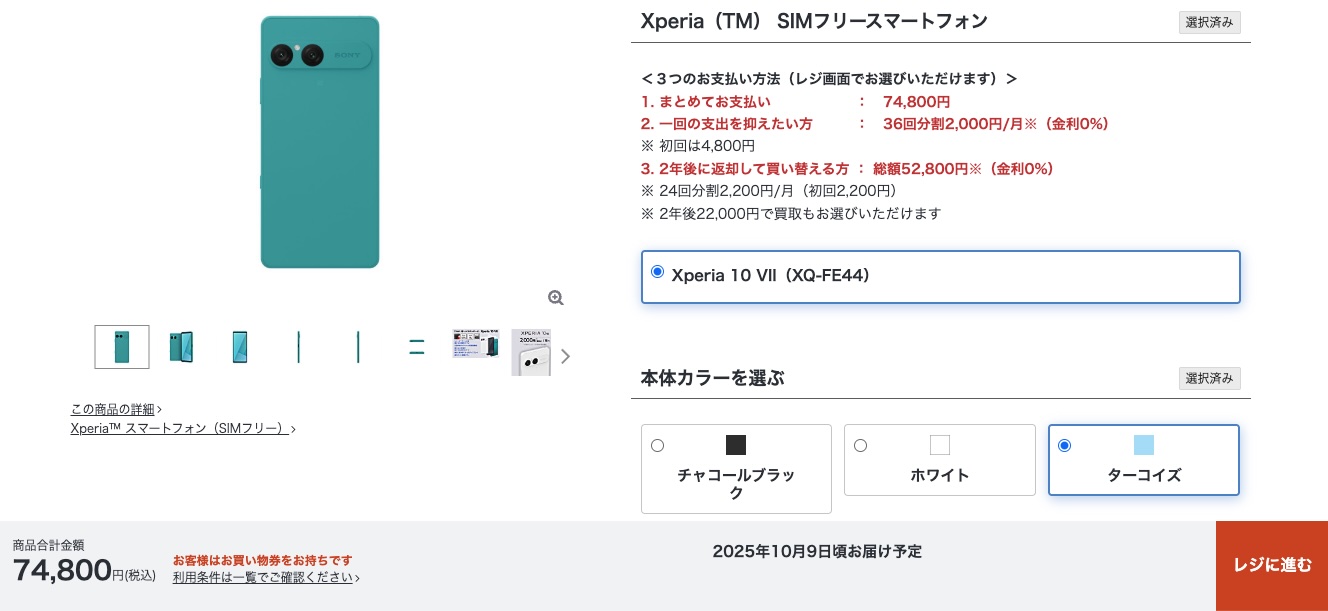Choose the チャコールブラック color radio button
The width and height of the screenshot is (1328, 611).
pos(657,446)
